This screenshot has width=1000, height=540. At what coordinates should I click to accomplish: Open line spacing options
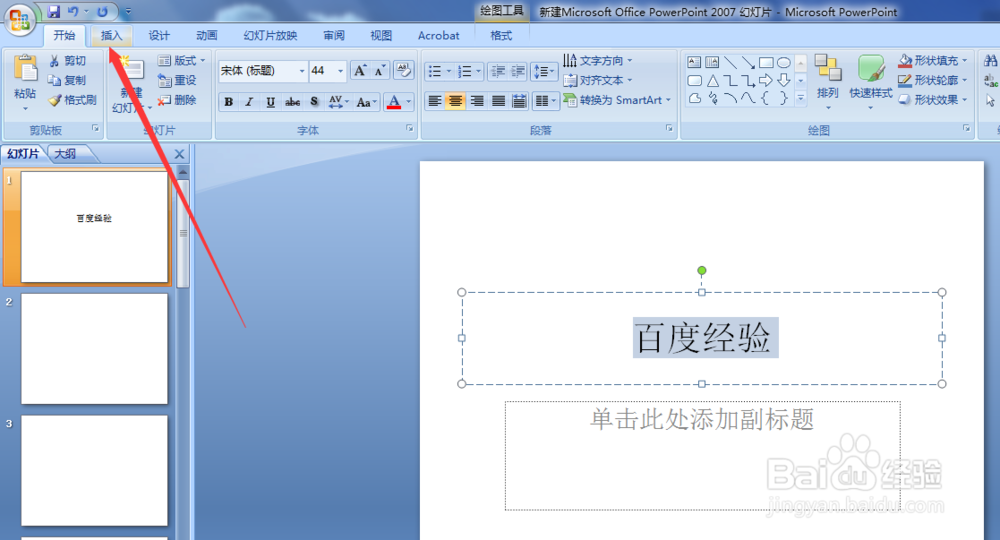pyautogui.click(x=544, y=71)
